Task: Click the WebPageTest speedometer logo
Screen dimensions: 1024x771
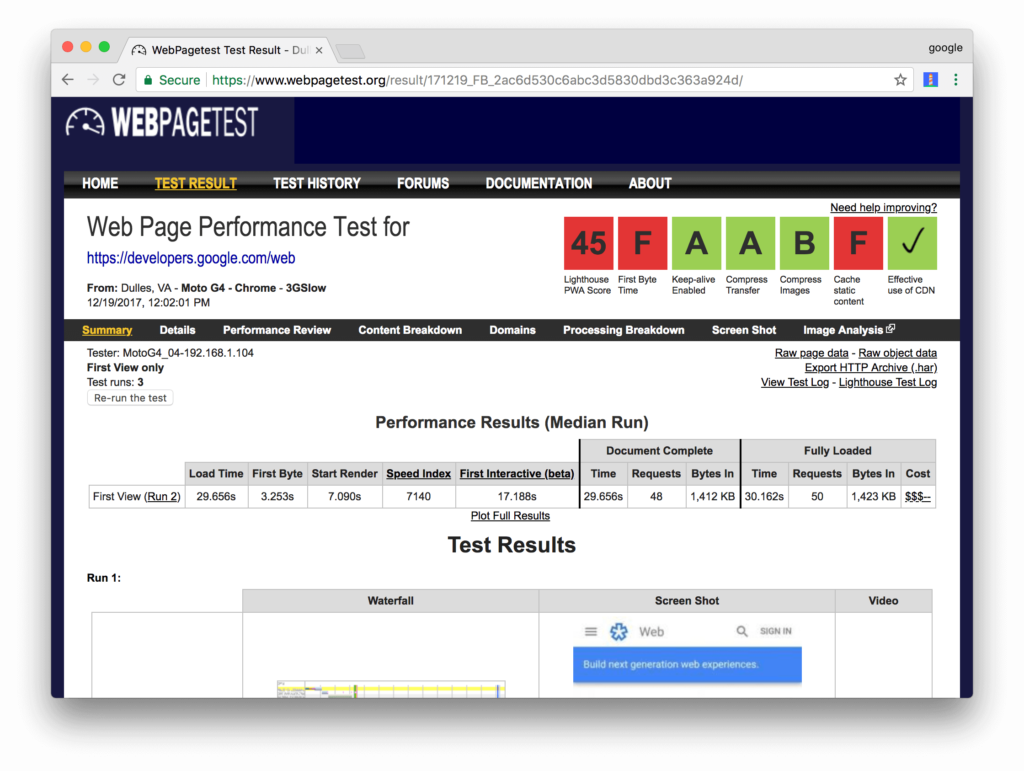Action: 85,121
